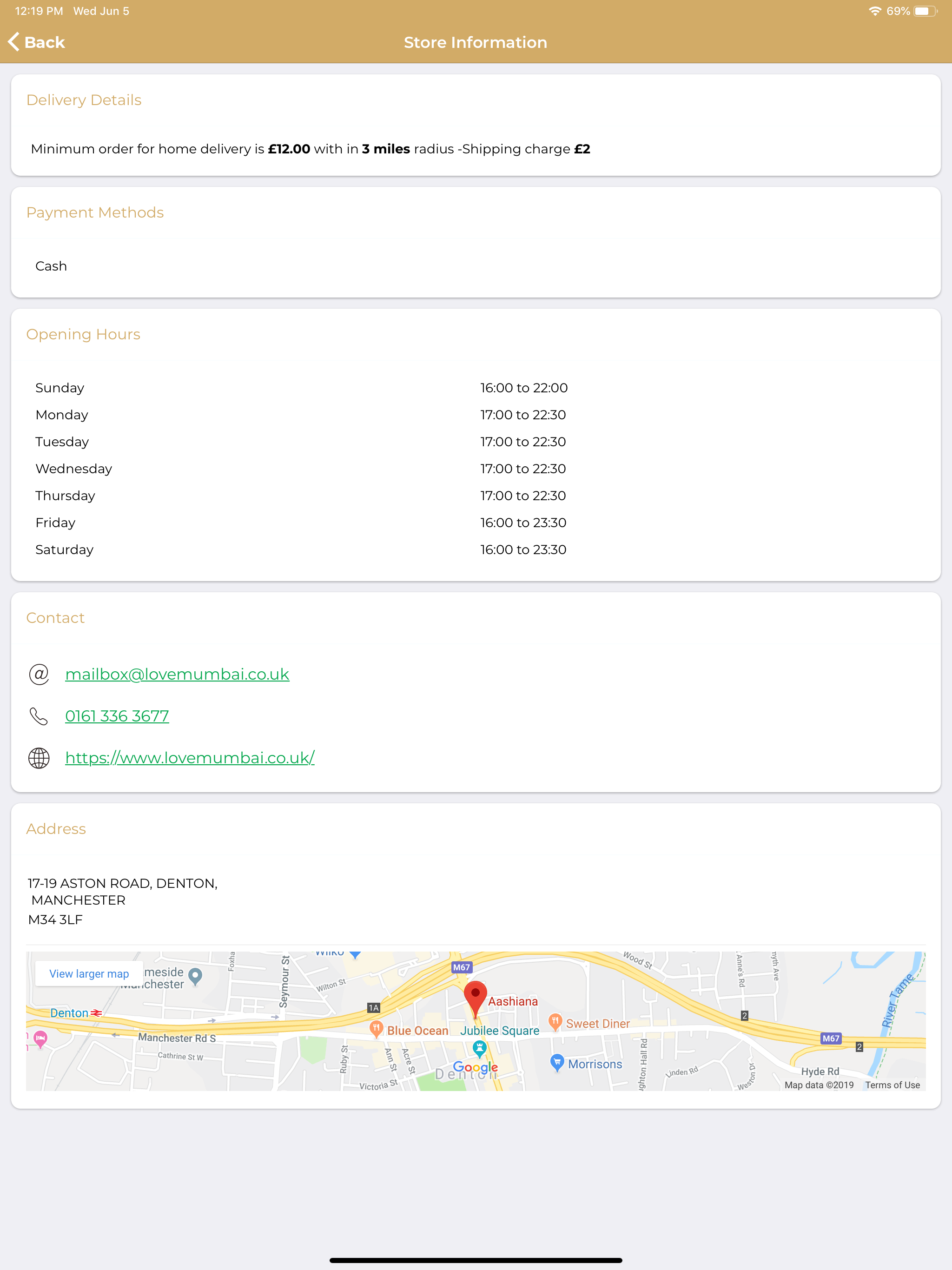Tap the Google logo on map
Screen dimensions: 952x1270
(x=475, y=1068)
